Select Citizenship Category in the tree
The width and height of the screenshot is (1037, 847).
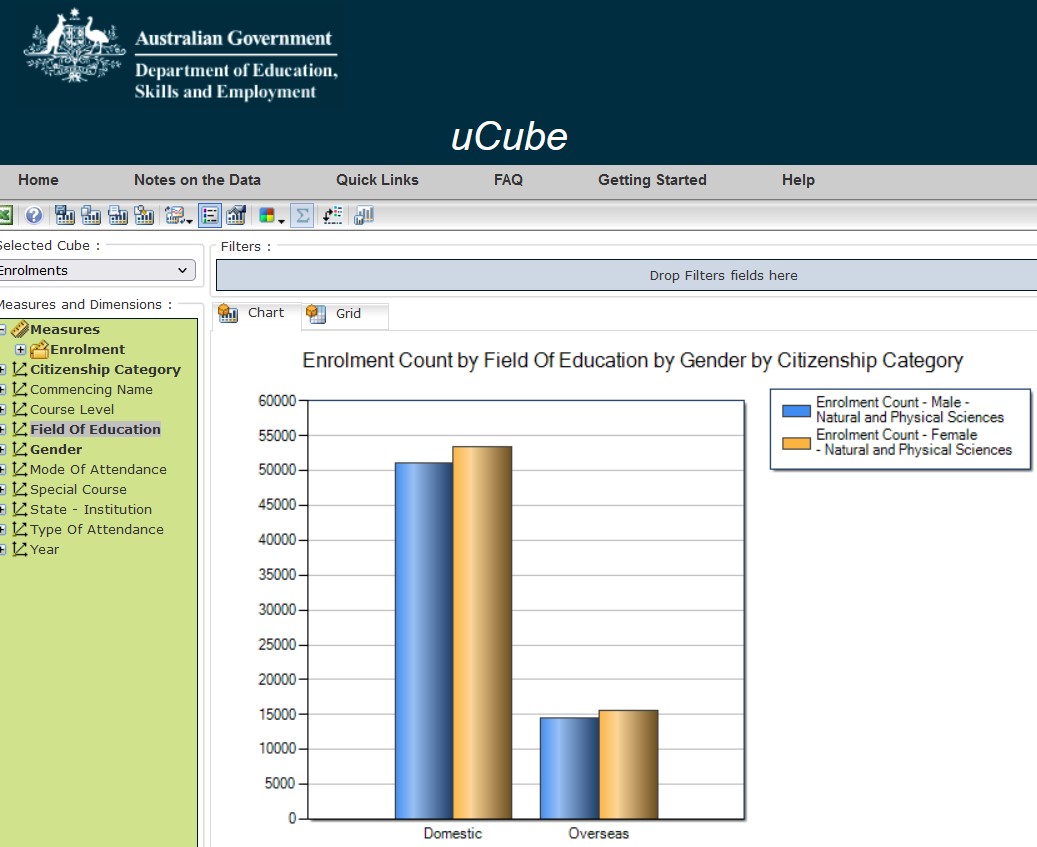coord(105,370)
